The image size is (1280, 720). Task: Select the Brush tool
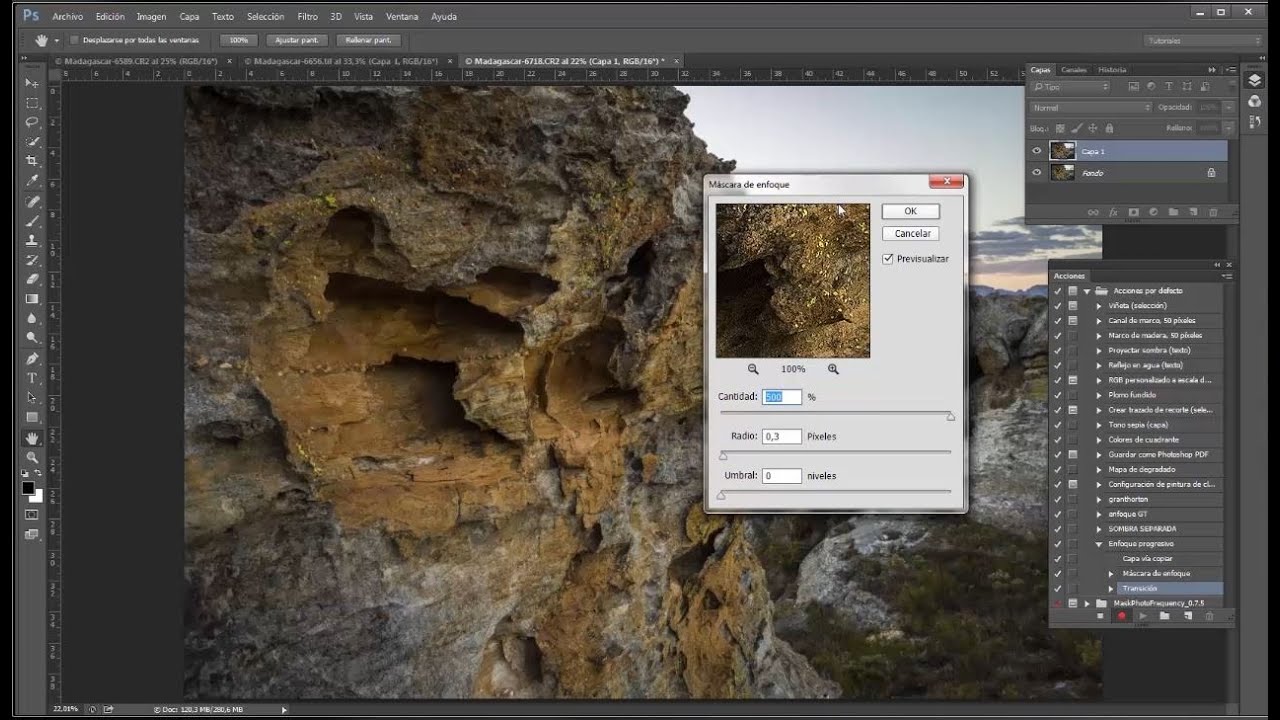point(32,221)
